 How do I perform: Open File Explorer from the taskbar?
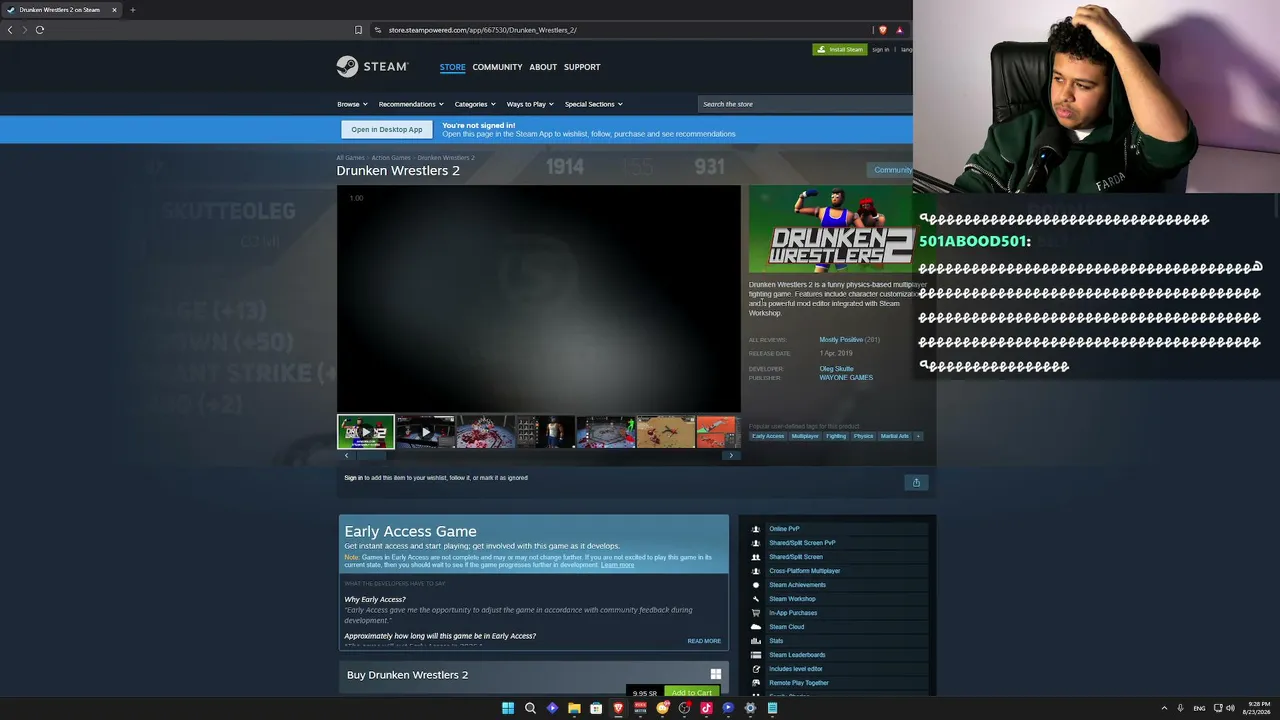[574, 708]
